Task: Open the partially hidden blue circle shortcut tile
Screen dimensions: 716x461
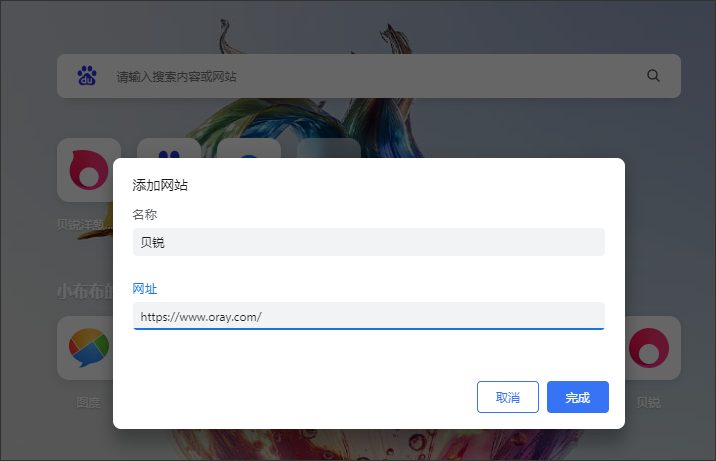Action: 249,148
